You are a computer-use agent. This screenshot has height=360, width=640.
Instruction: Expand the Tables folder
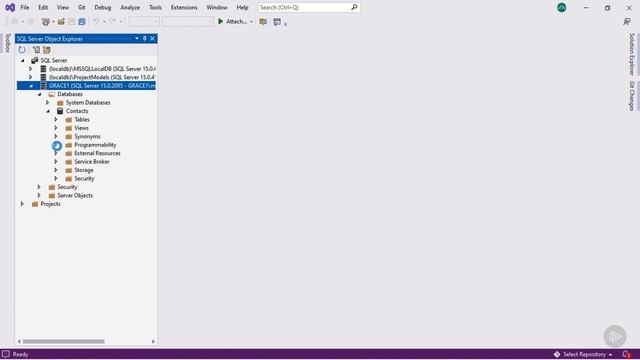point(56,120)
